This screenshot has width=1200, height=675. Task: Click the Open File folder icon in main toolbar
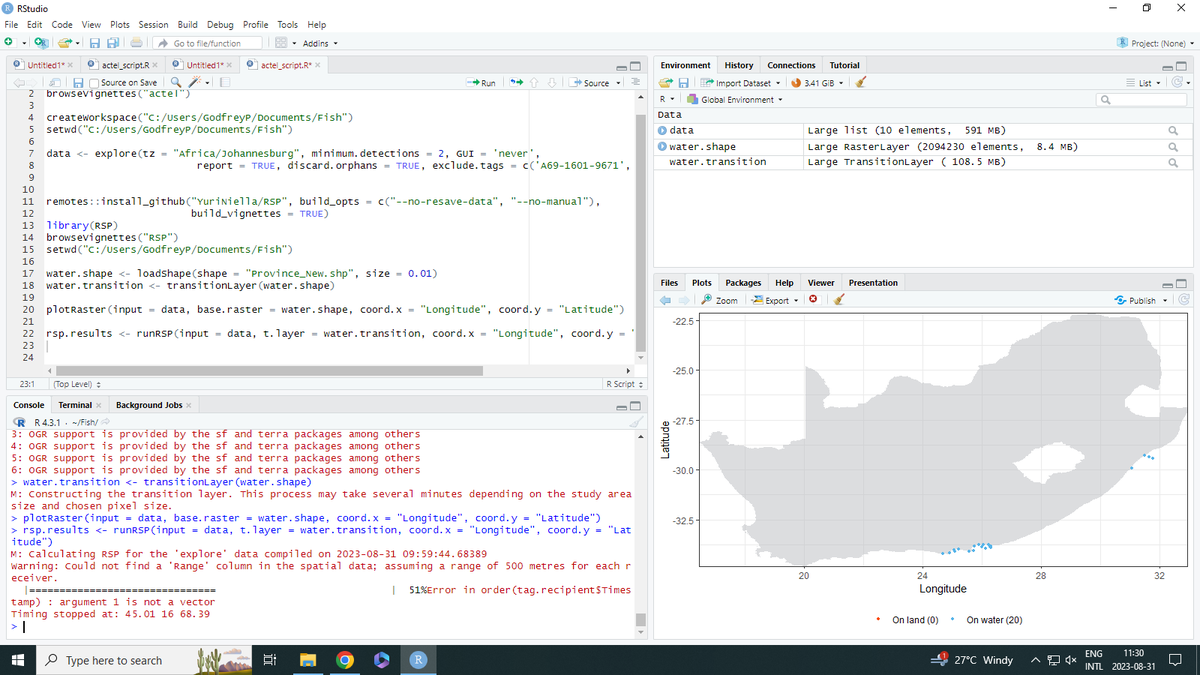[x=64, y=43]
